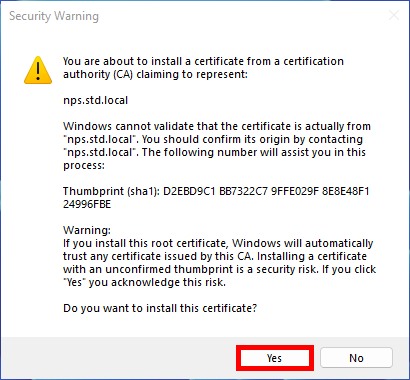Click the Security Warning title text
The height and width of the screenshot is (380, 410).
(54, 16)
